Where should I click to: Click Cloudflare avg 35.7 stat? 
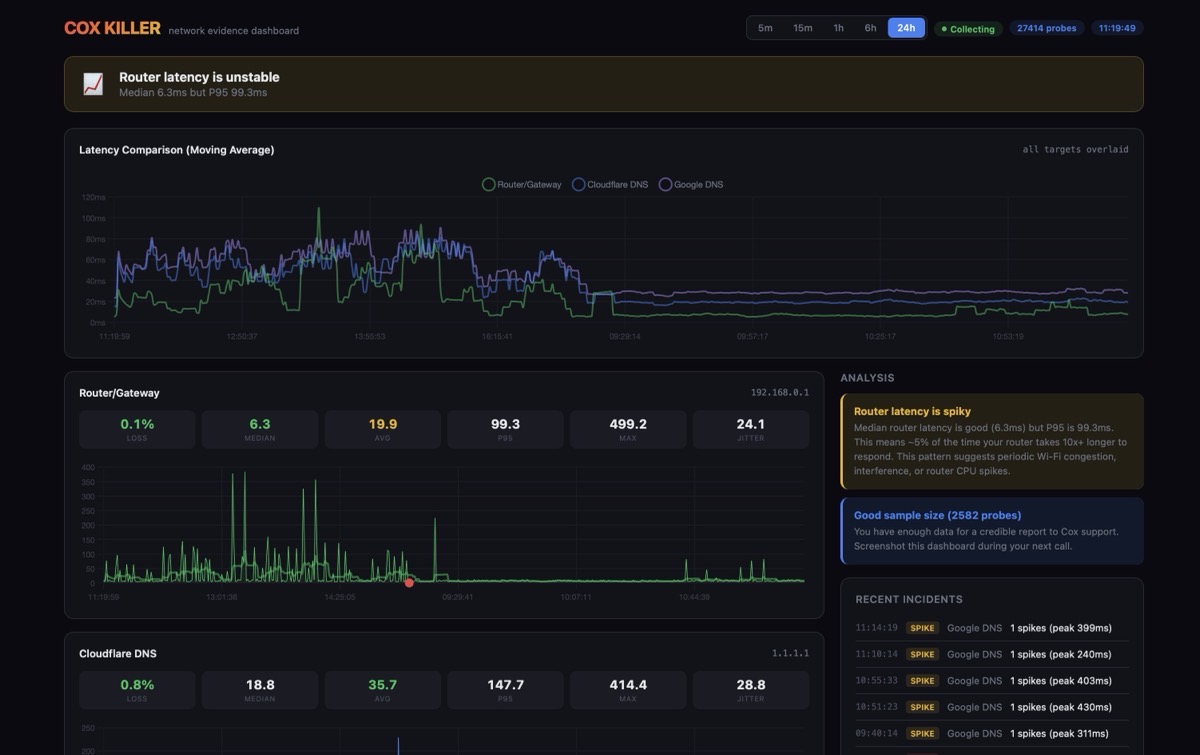pyautogui.click(x=383, y=690)
